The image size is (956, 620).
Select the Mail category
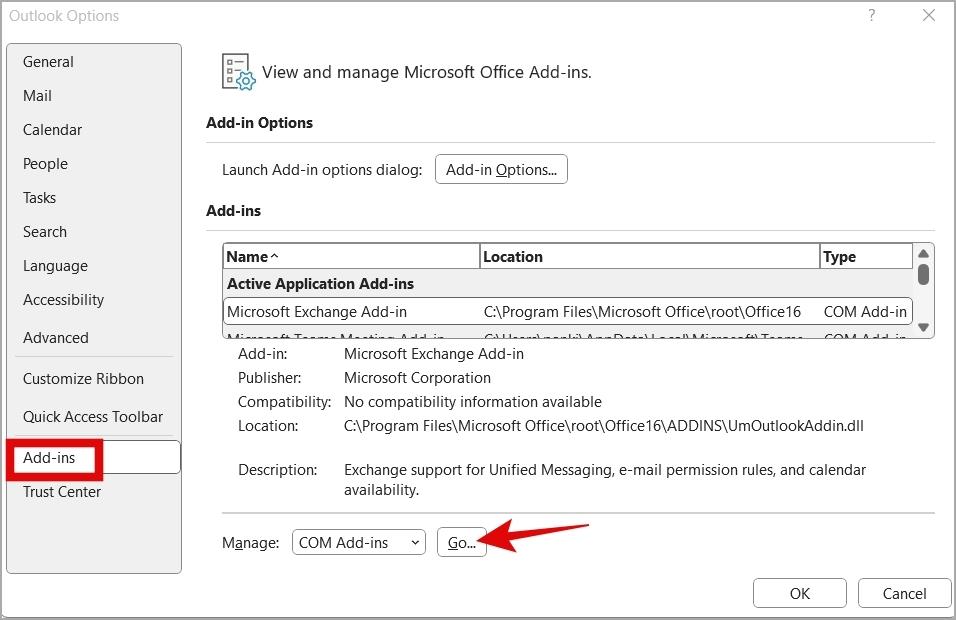pyautogui.click(x=37, y=96)
